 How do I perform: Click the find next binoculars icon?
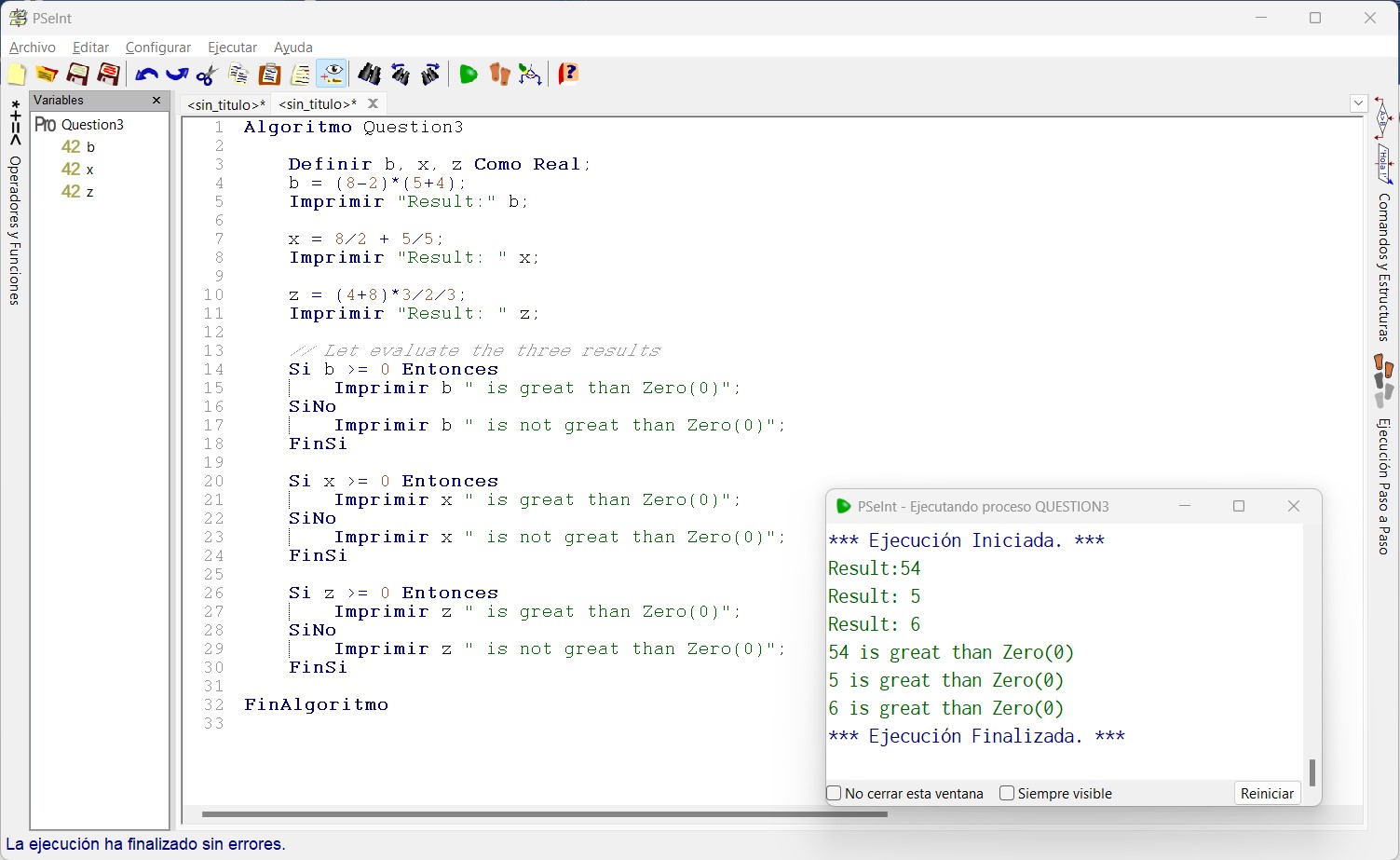pyautogui.click(x=430, y=75)
